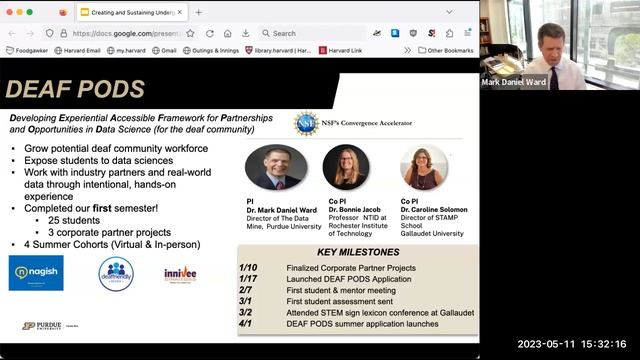640x360 pixels.
Task: Click the '25 students' bullet
Action: click(x=74, y=220)
